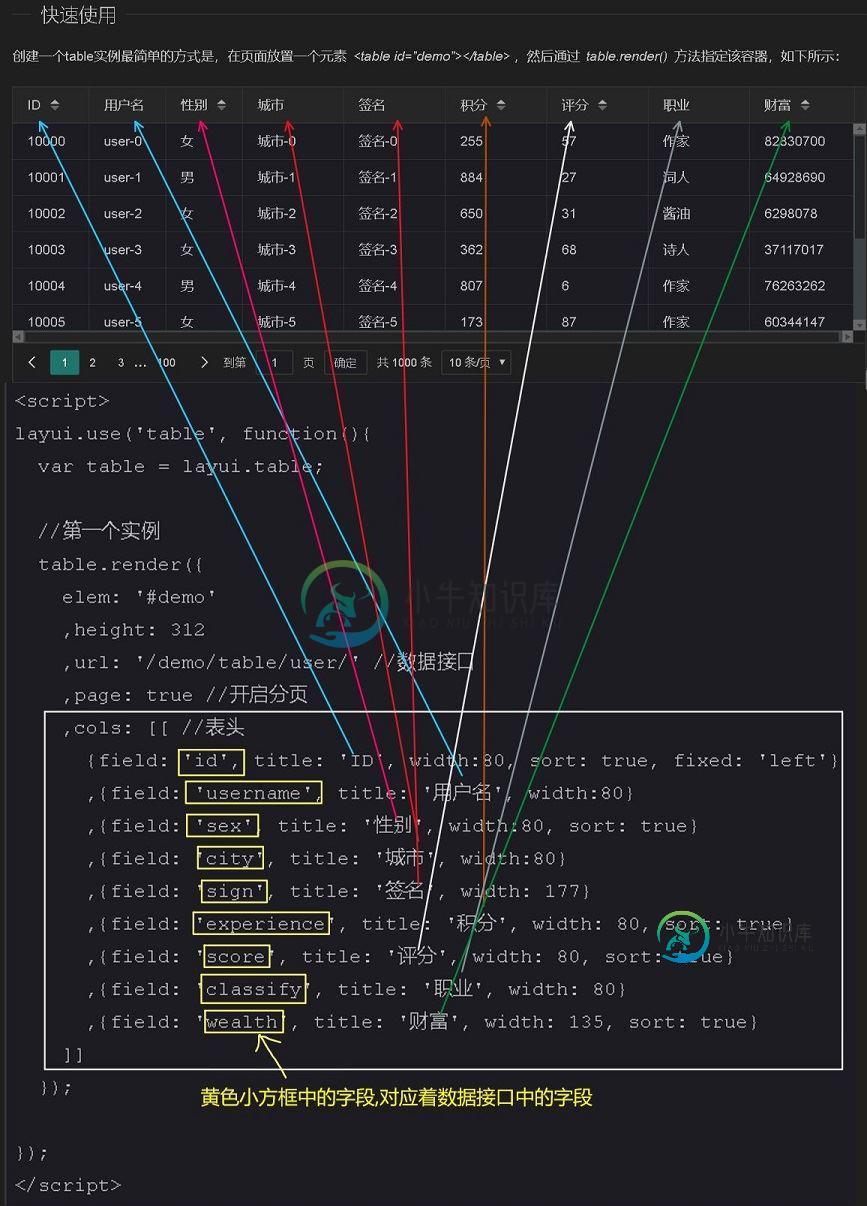Select page 1 in pagination
This screenshot has width=867, height=1206.
click(x=64, y=362)
